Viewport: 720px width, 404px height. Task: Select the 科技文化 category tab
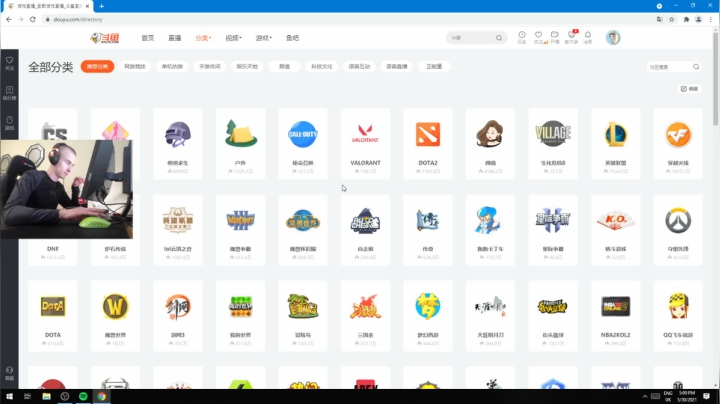point(322,67)
